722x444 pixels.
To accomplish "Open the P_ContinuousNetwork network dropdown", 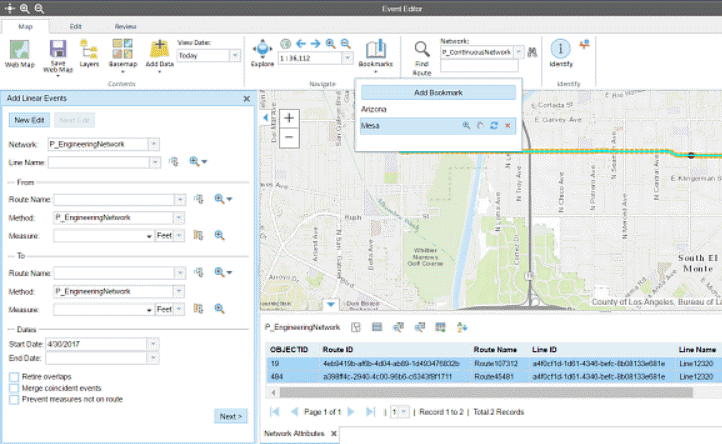I will [517, 51].
